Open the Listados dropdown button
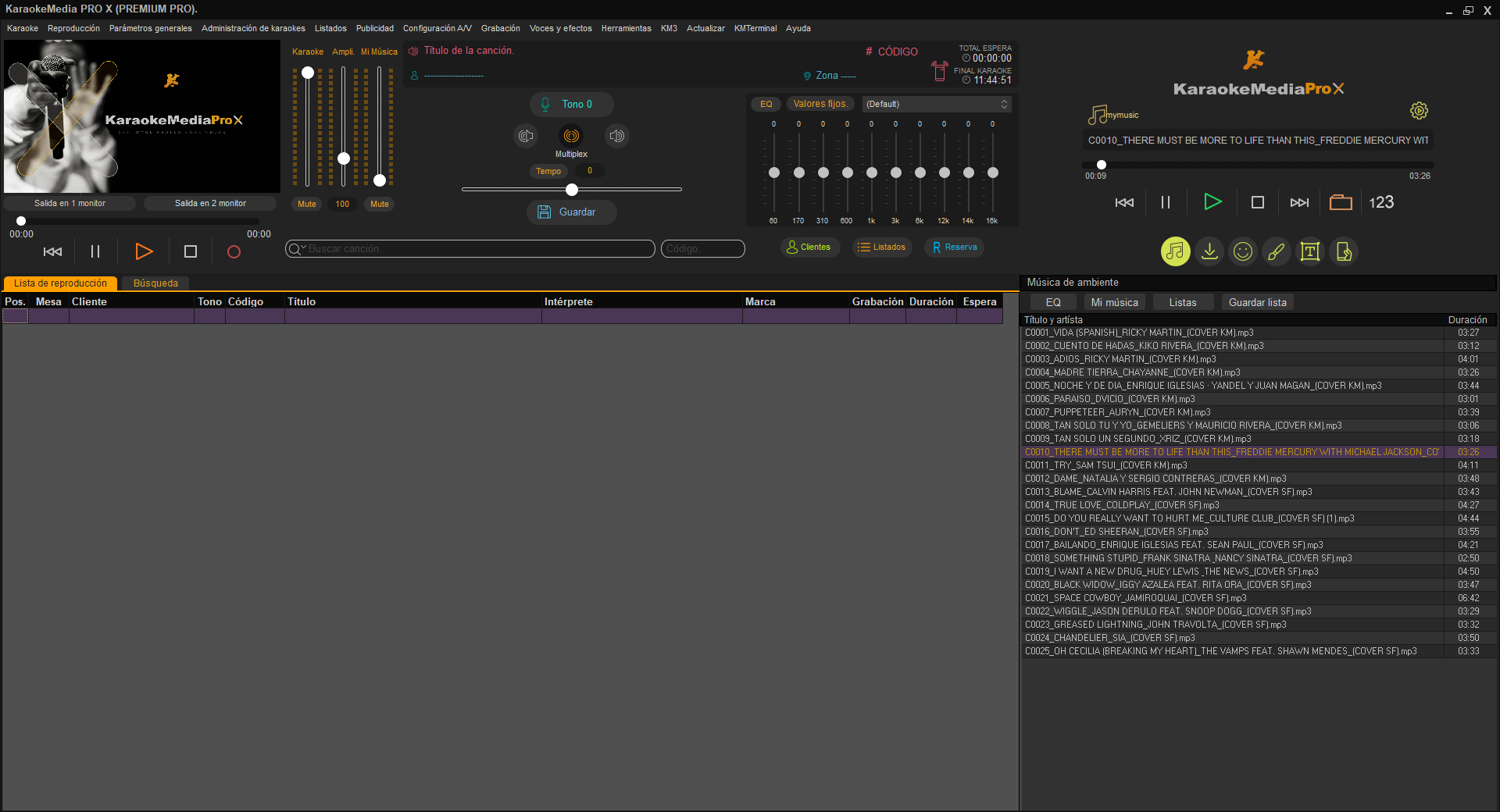 pos(882,248)
